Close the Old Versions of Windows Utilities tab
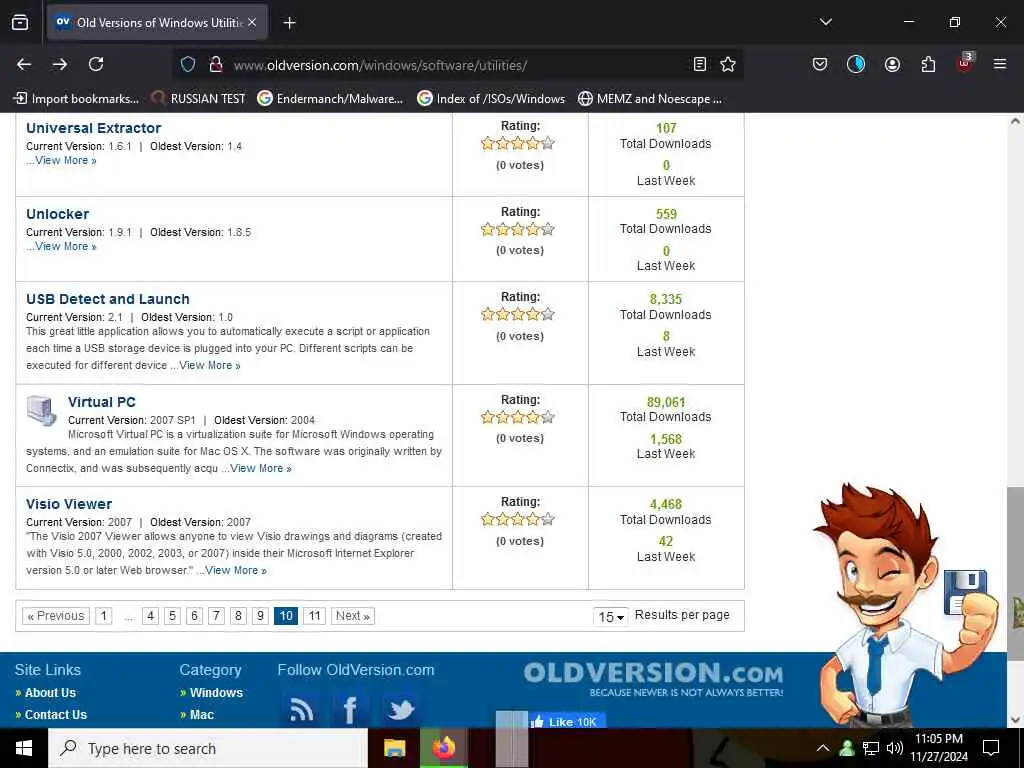Screen dimensions: 1024x768 click(x=252, y=22)
